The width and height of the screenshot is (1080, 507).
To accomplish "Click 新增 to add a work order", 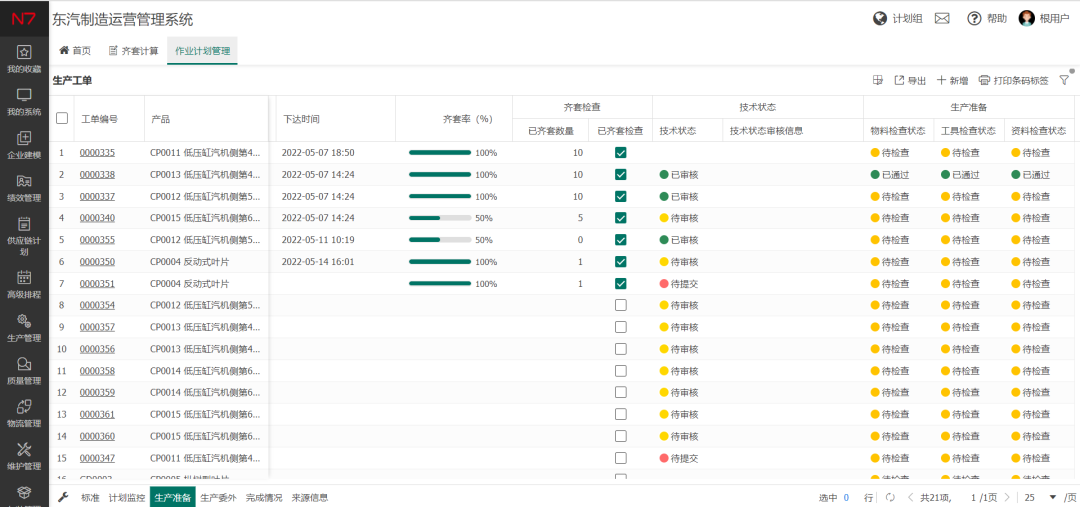I will (953, 81).
